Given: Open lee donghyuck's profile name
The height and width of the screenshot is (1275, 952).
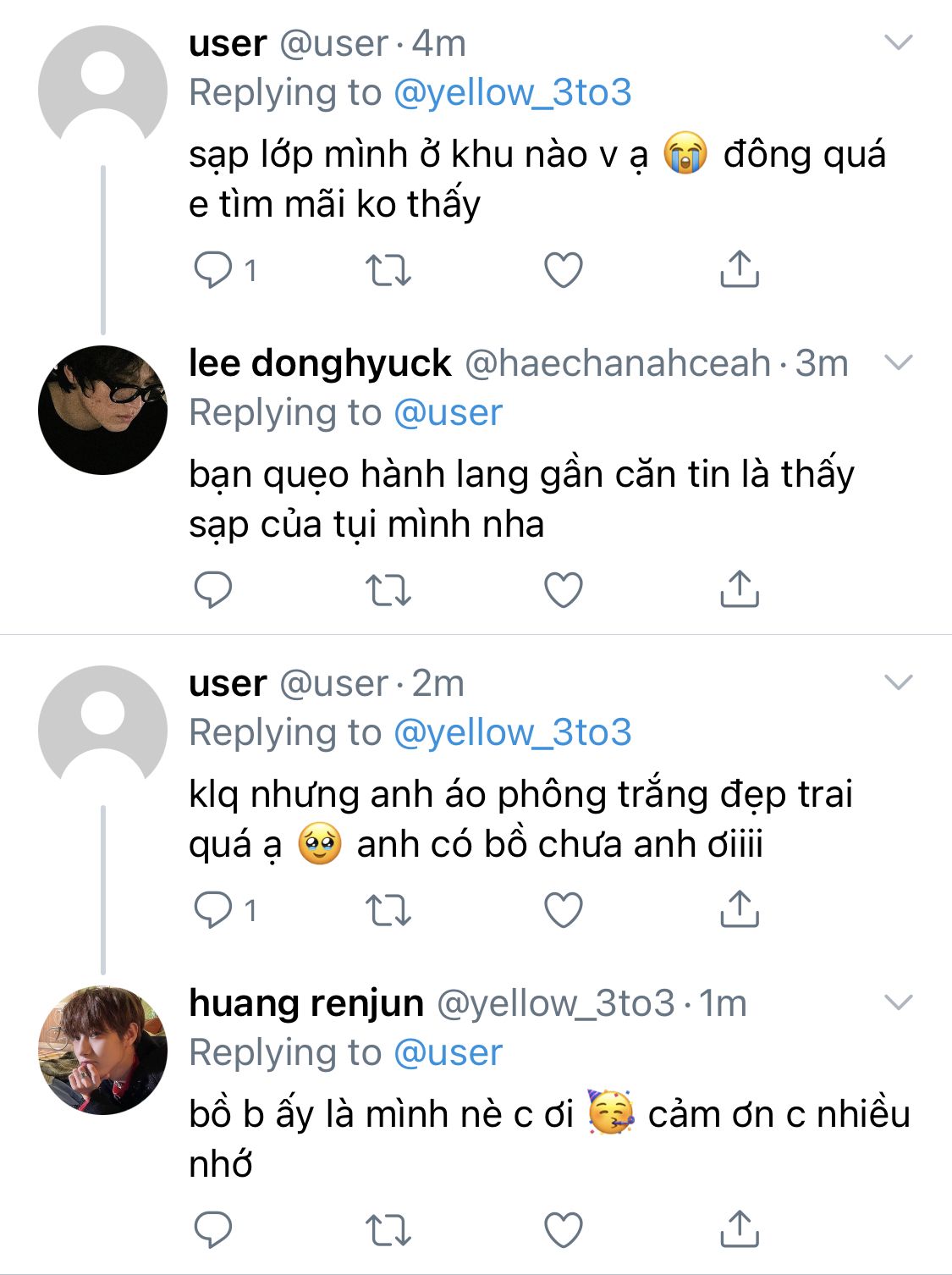Looking at the screenshot, I should 320,363.
